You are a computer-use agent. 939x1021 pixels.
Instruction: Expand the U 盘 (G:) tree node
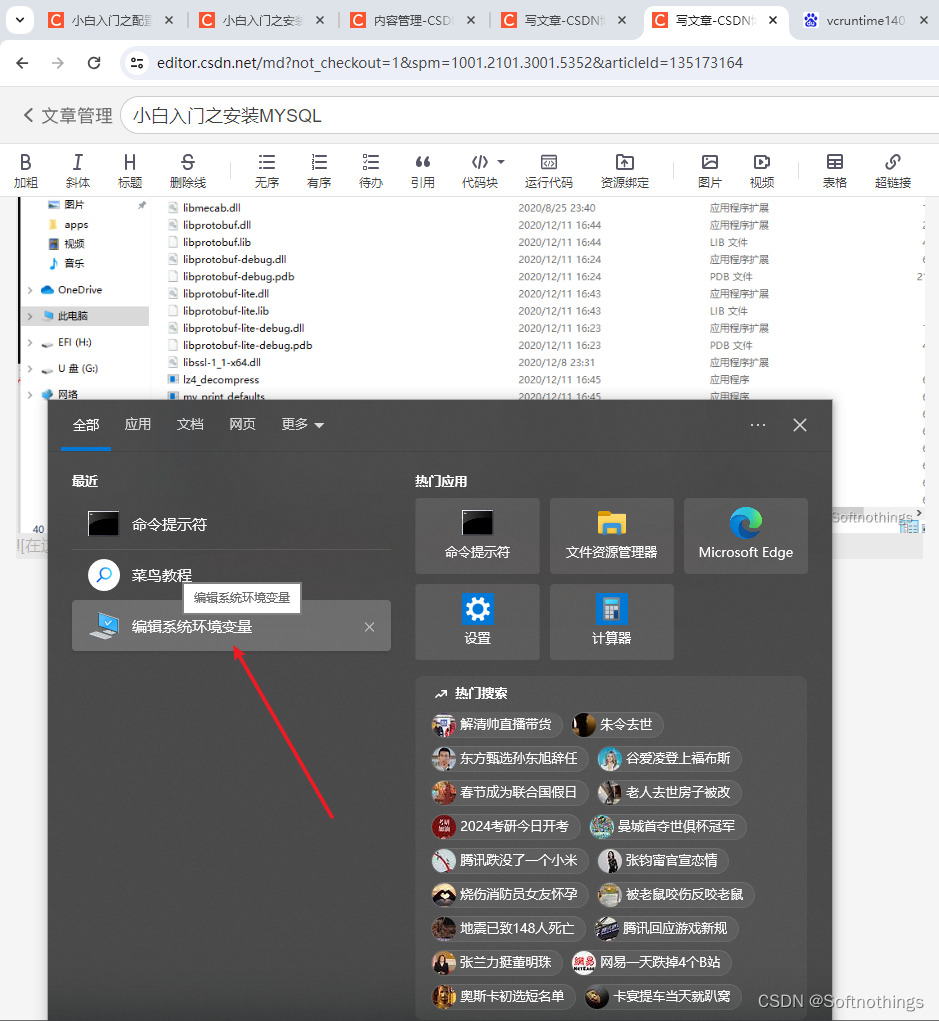tap(30, 369)
